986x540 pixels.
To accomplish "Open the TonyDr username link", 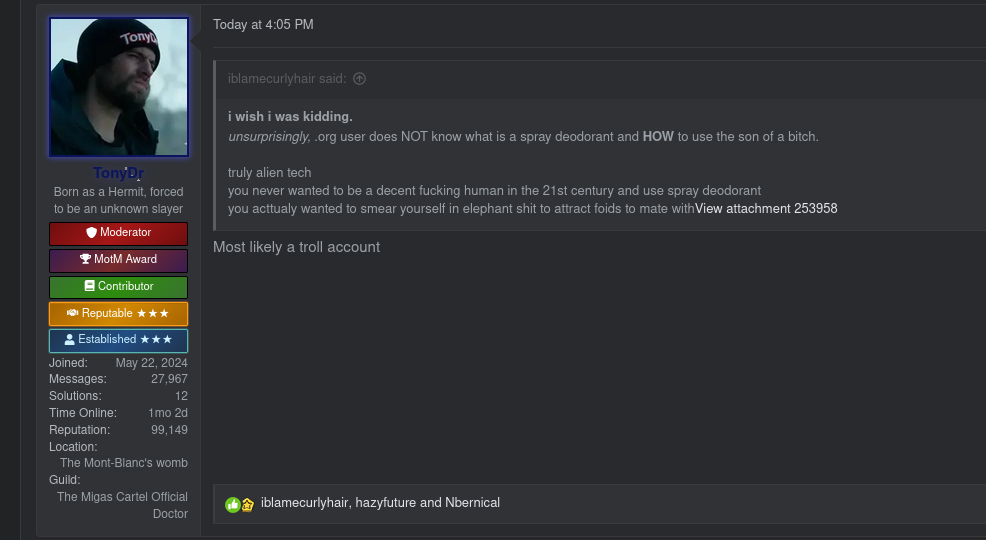I will click(x=118, y=173).
